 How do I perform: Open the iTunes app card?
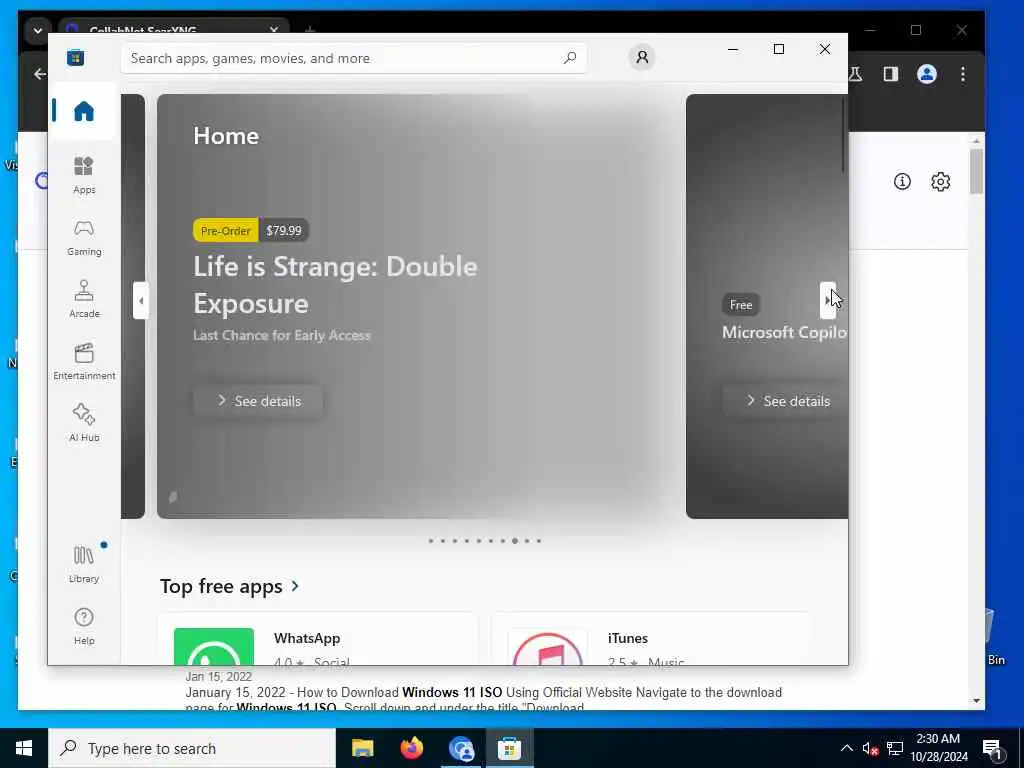[x=651, y=640]
